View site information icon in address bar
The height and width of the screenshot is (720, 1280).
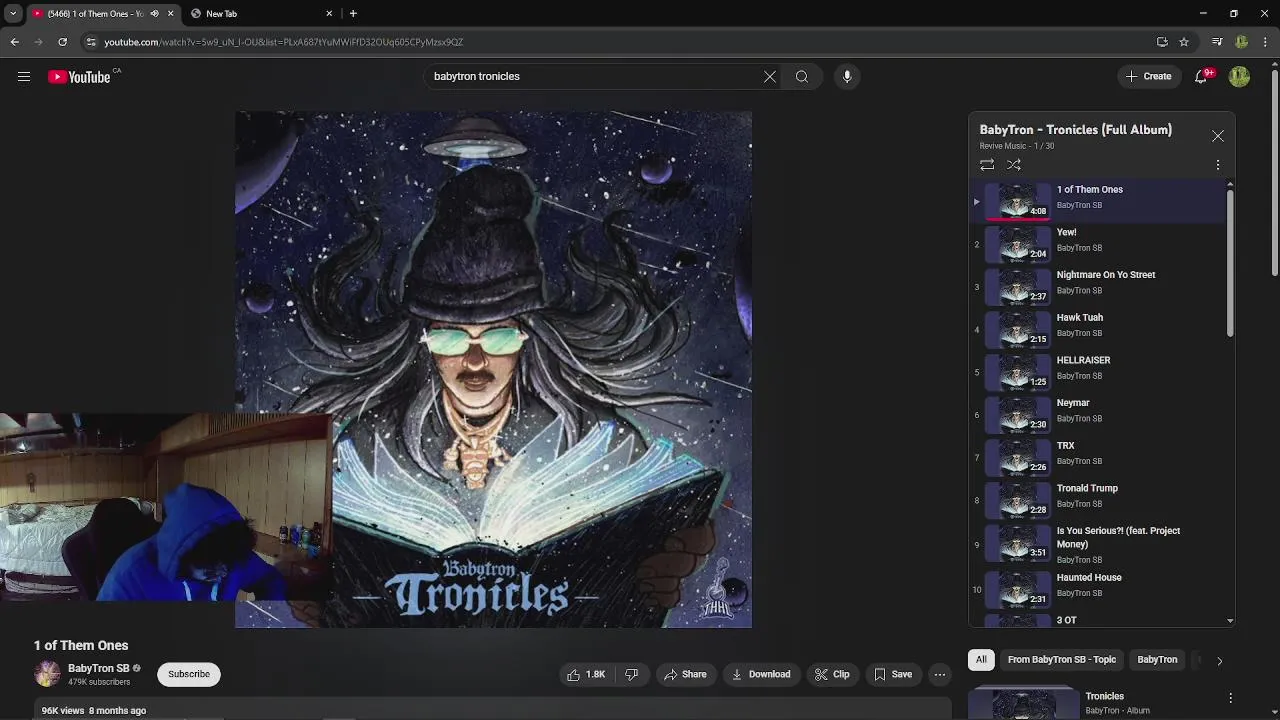pyautogui.click(x=91, y=42)
